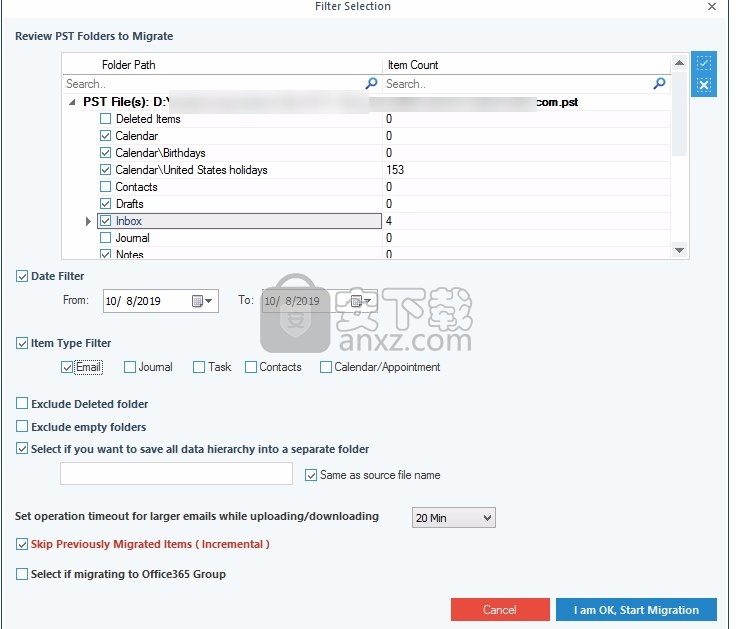Check the Calendar/Appointment item type
Screen dimensions: 736x629
[325, 367]
